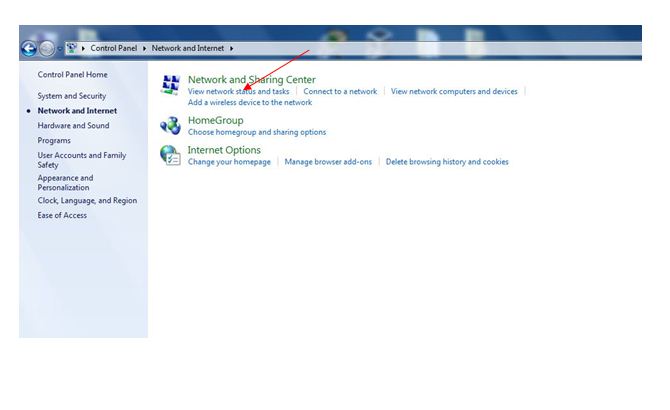Click Connect to a network
Image resolution: width=670 pixels, height=410 pixels.
[340, 91]
